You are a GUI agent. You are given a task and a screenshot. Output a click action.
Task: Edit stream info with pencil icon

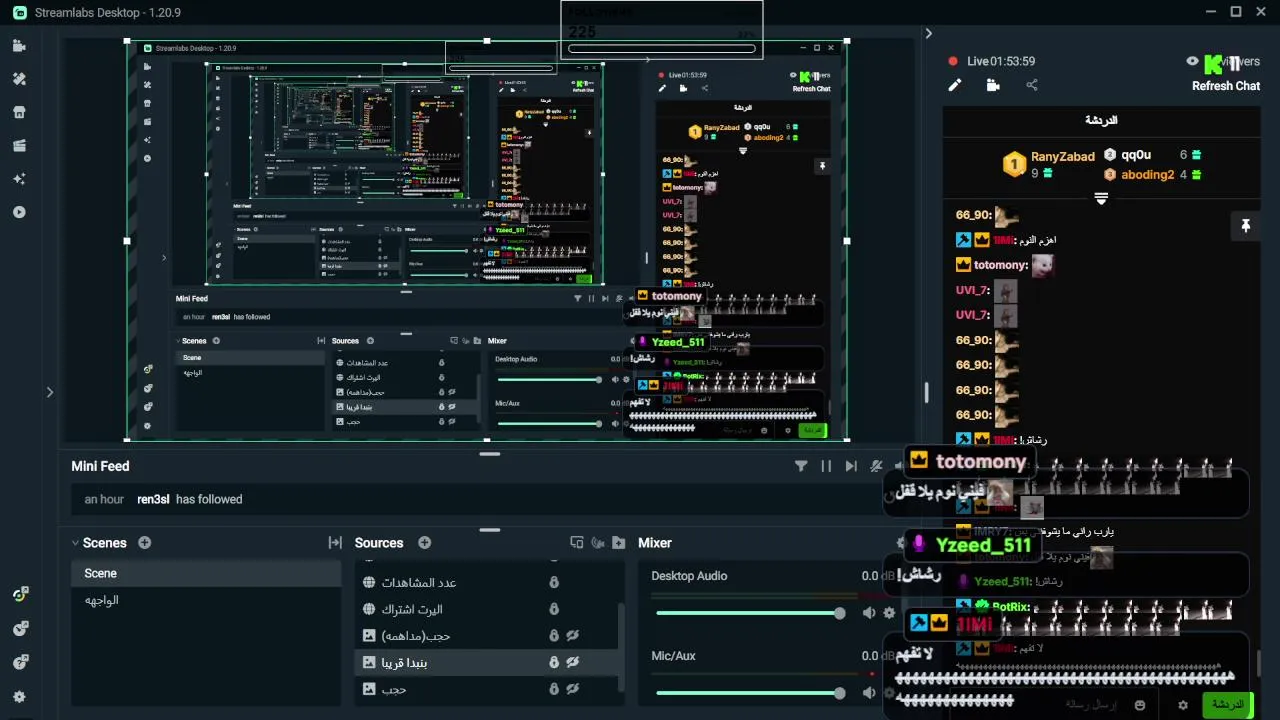pos(955,85)
